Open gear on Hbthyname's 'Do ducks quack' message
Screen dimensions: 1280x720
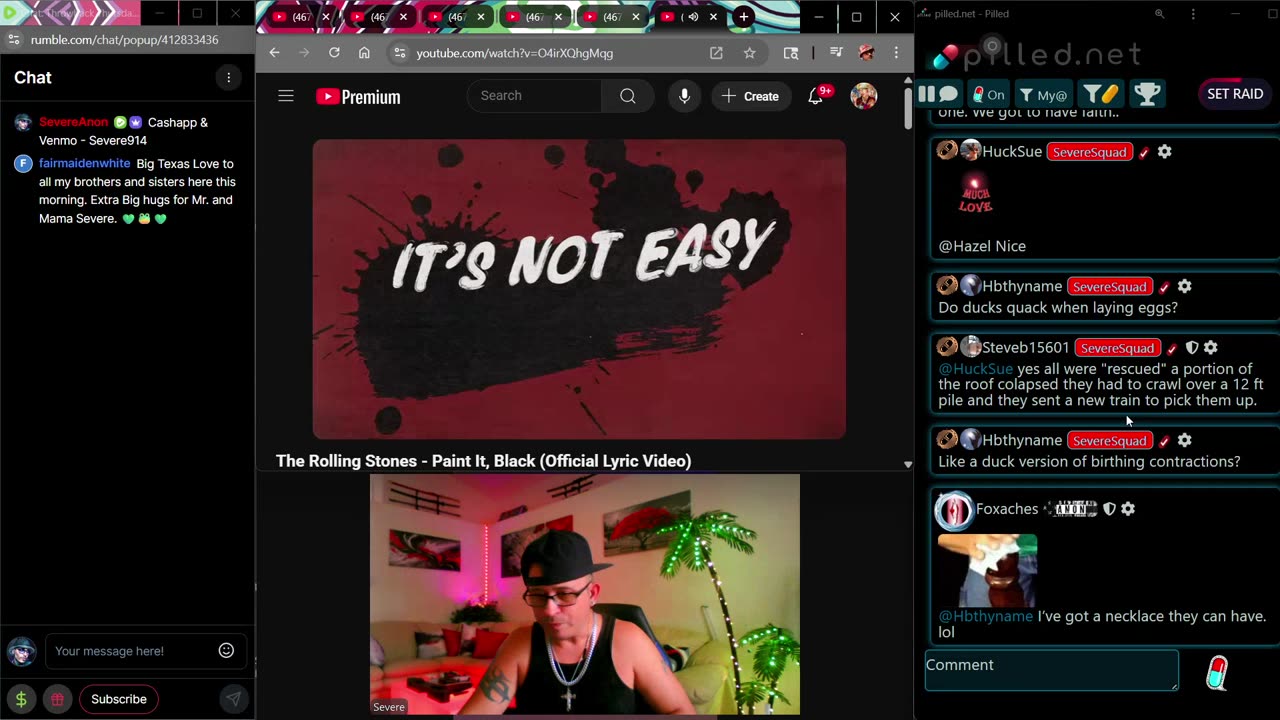1184,286
